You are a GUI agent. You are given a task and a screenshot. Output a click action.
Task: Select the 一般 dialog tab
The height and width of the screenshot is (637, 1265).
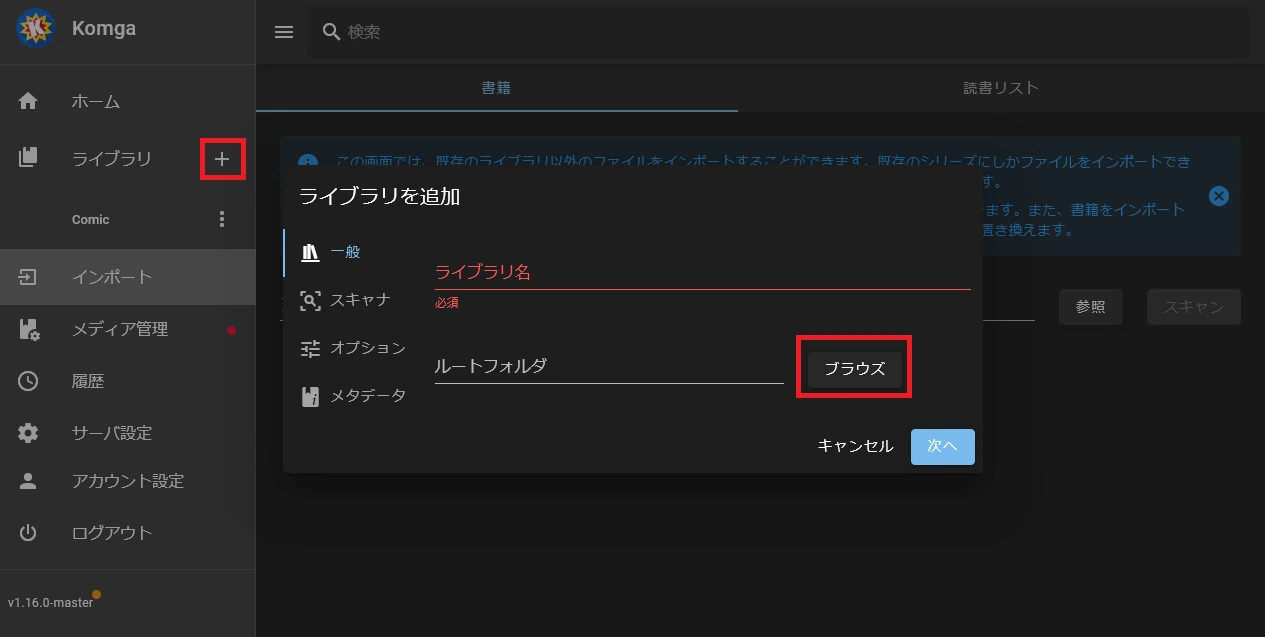point(345,252)
